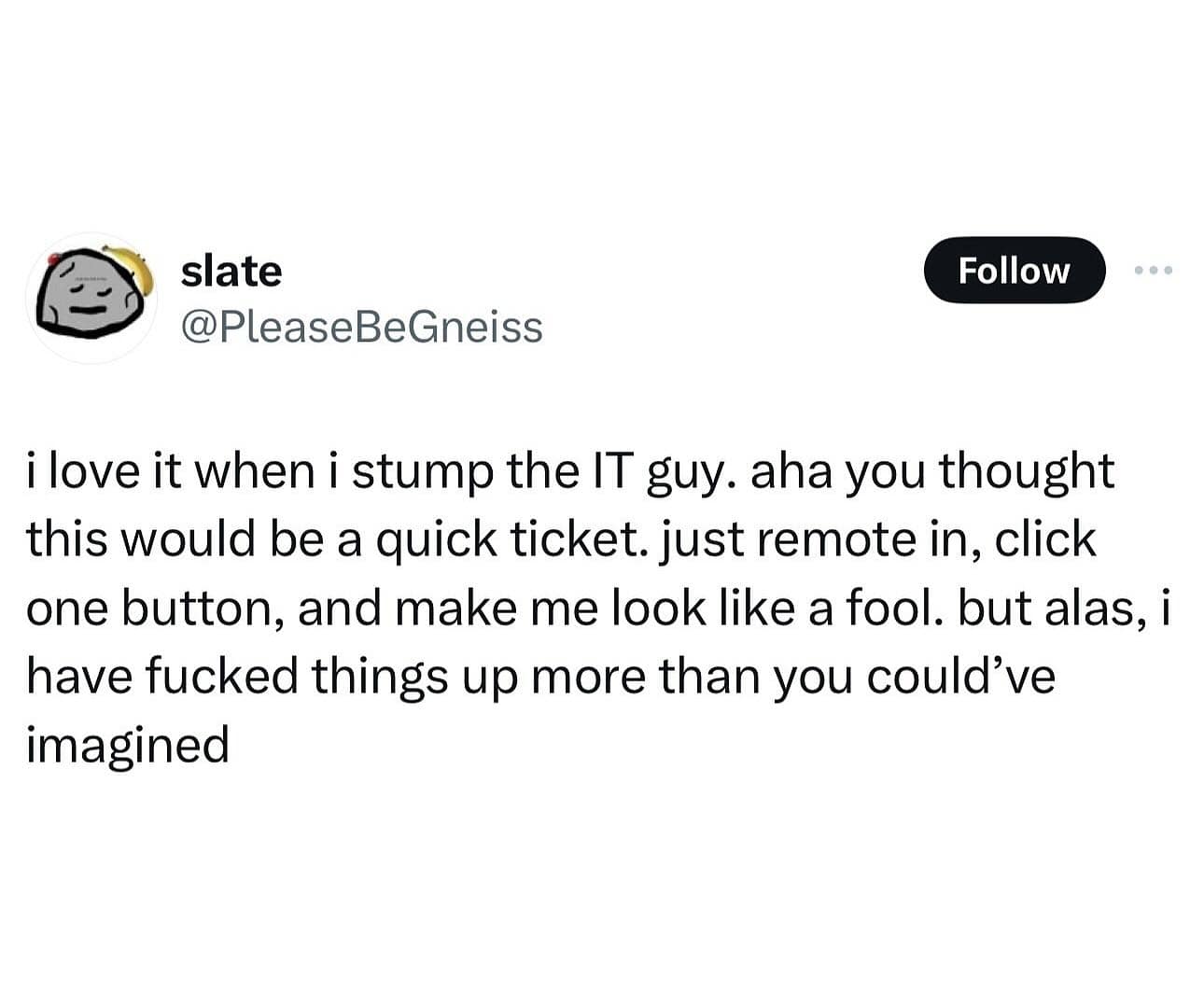Click the slate profile avatar

click(x=91, y=297)
